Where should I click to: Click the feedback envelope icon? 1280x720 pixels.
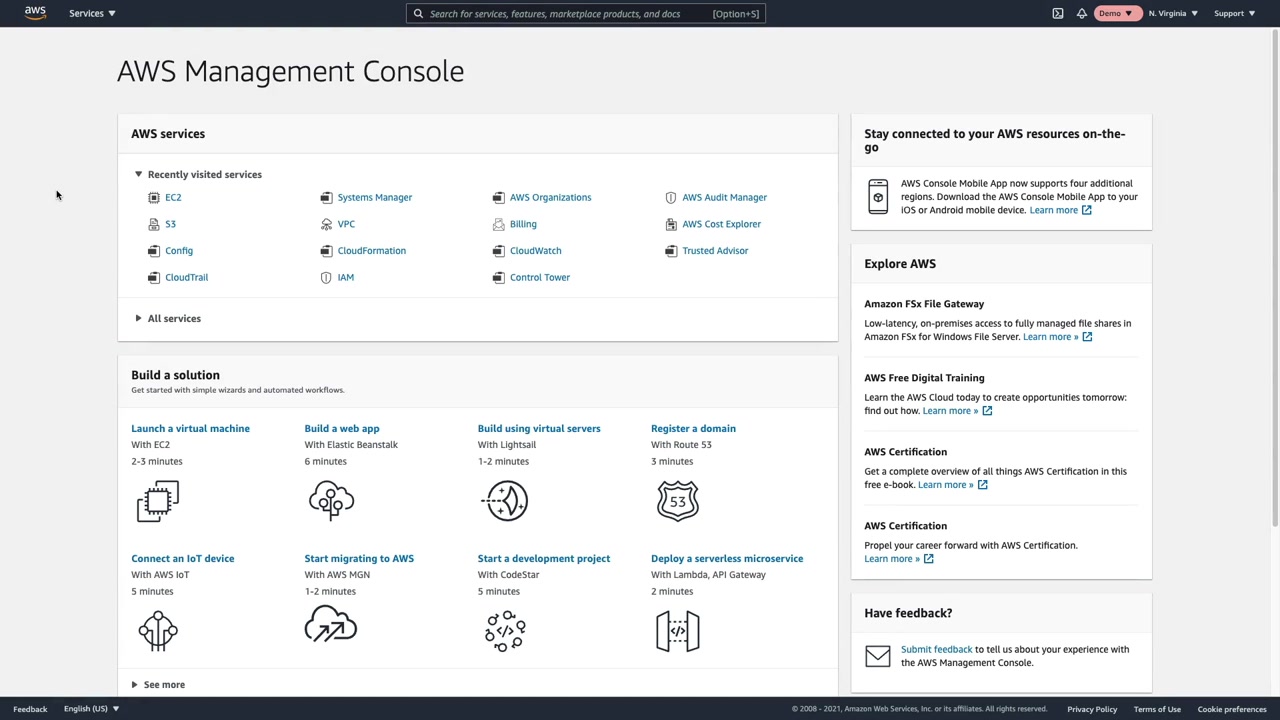878,656
